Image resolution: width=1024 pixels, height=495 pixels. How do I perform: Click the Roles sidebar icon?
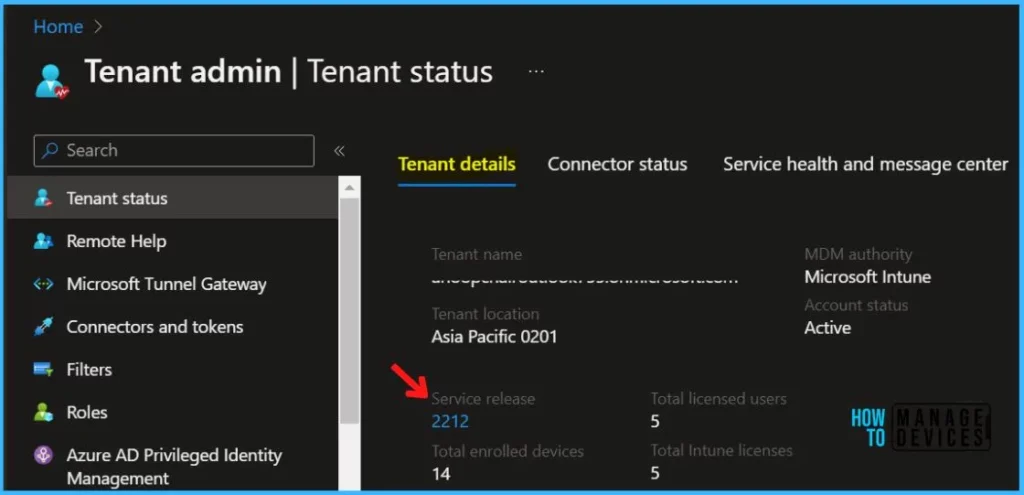(43, 412)
